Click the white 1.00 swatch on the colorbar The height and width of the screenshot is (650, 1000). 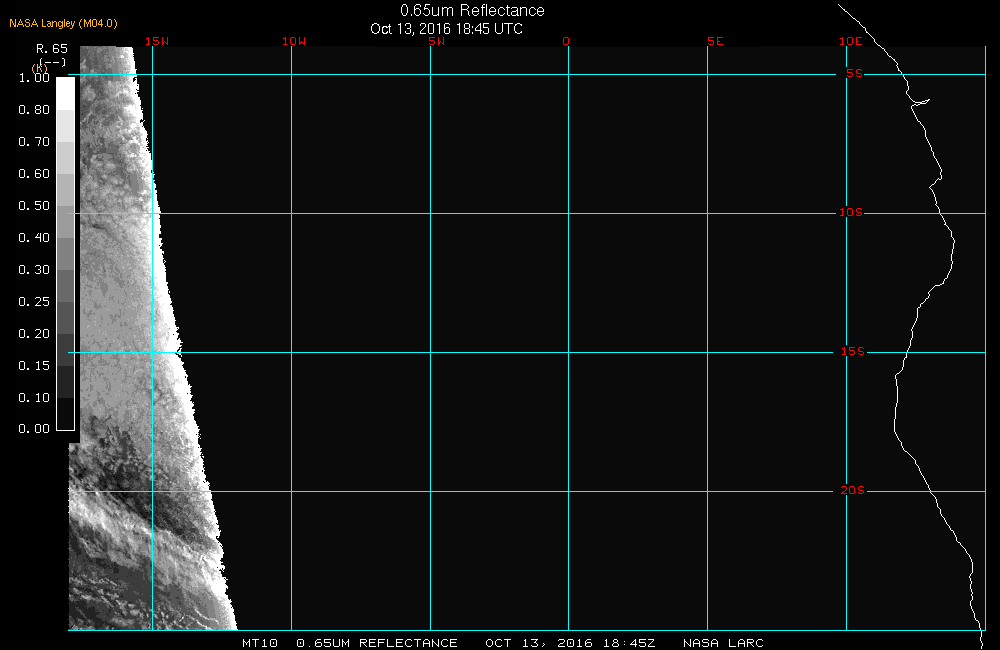pyautogui.click(x=64, y=92)
